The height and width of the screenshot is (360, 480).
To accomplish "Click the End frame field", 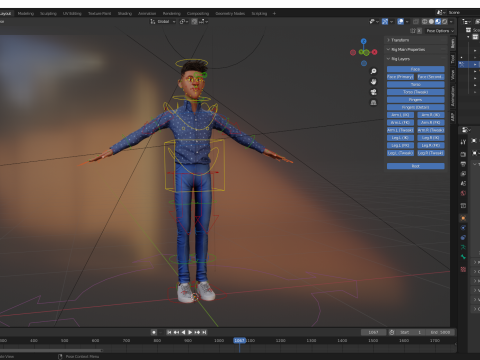I will tap(441, 332).
